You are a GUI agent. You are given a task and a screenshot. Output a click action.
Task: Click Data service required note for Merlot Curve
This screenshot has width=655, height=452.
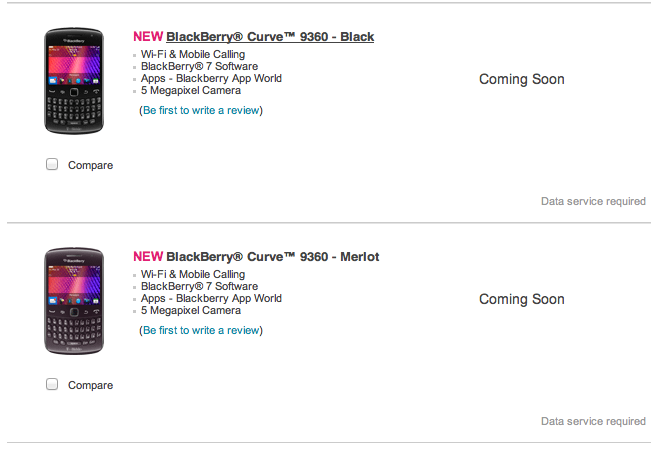pyautogui.click(x=593, y=421)
